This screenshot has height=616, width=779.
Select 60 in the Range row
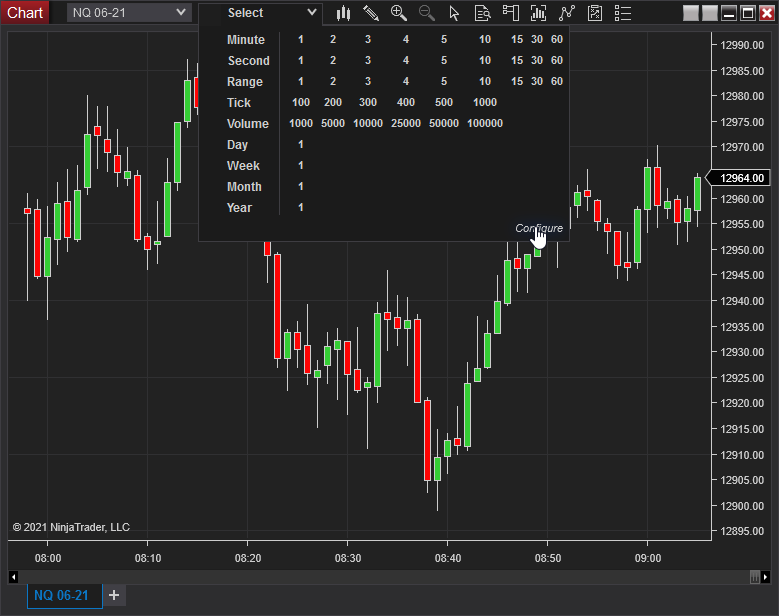(557, 81)
